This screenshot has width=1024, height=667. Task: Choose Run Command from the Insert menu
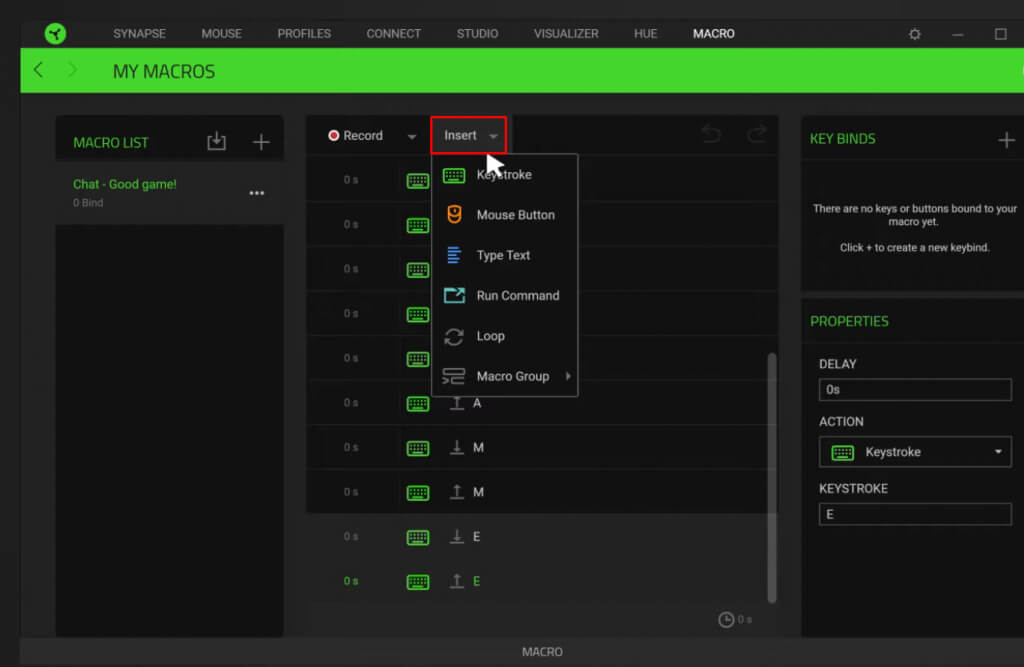click(x=505, y=296)
